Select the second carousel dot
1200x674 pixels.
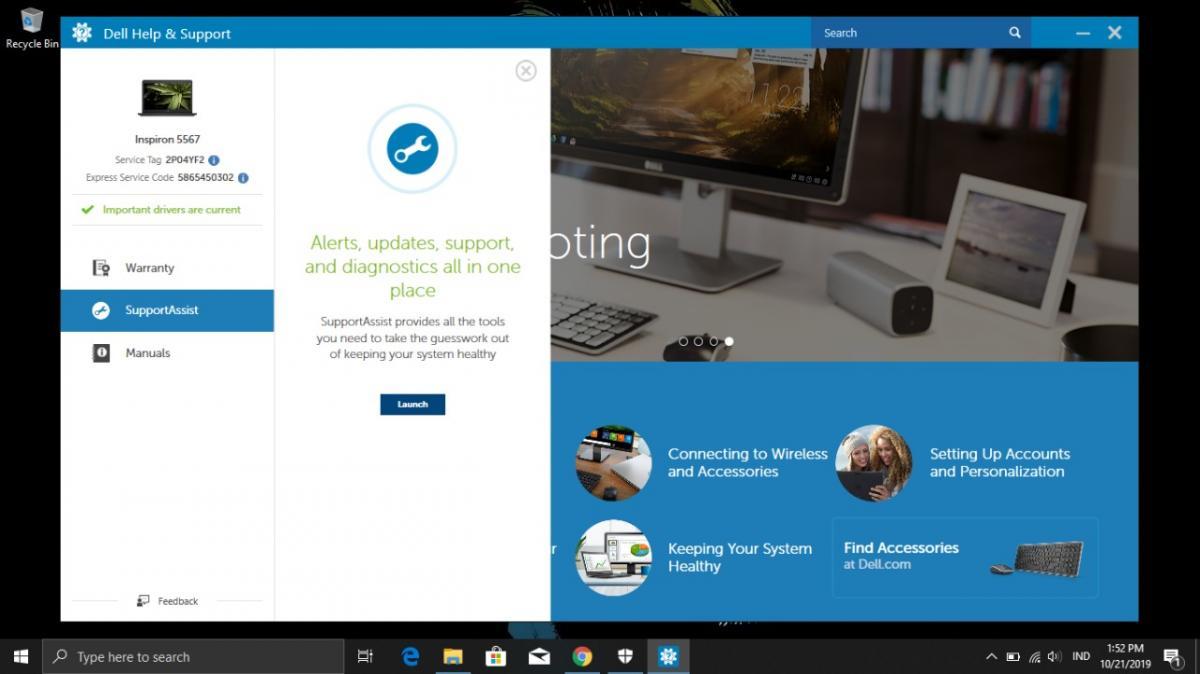[x=699, y=341]
